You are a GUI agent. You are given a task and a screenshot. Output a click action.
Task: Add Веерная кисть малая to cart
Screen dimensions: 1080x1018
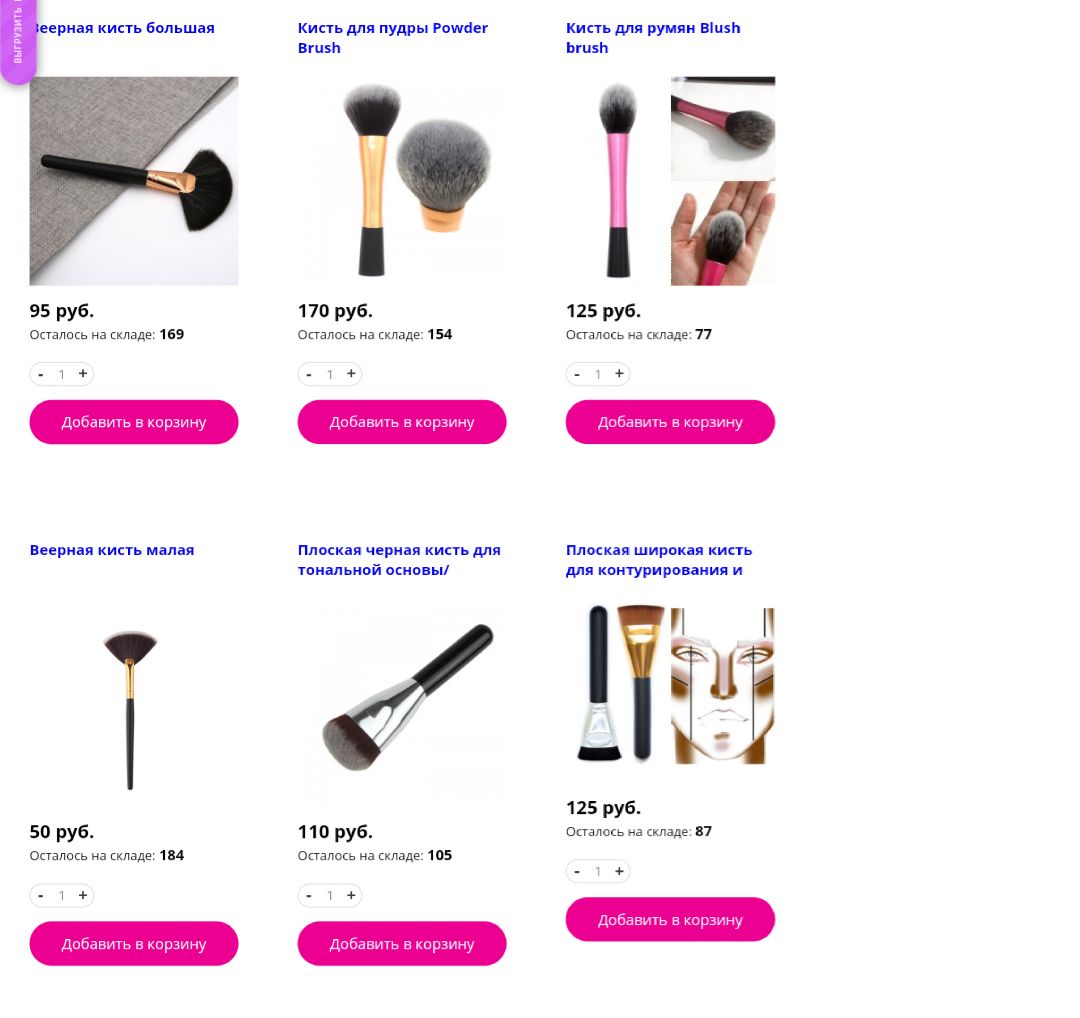click(x=134, y=944)
